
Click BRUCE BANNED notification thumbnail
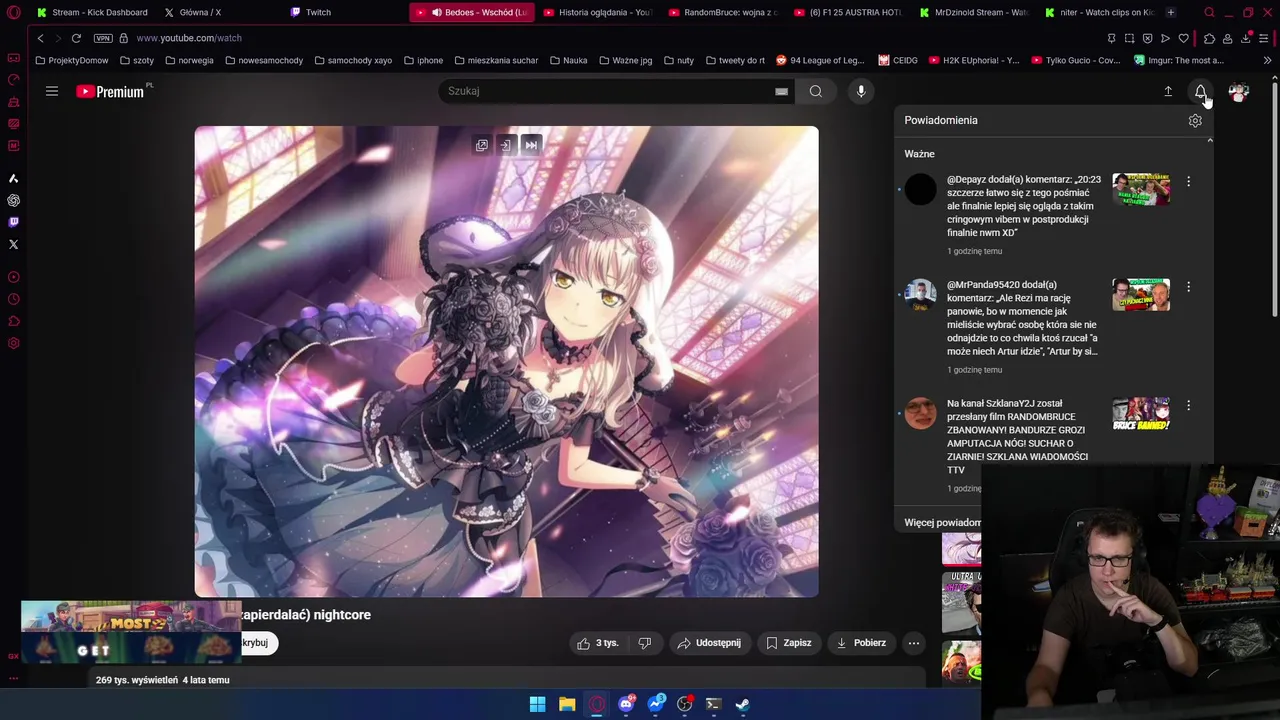1141,414
